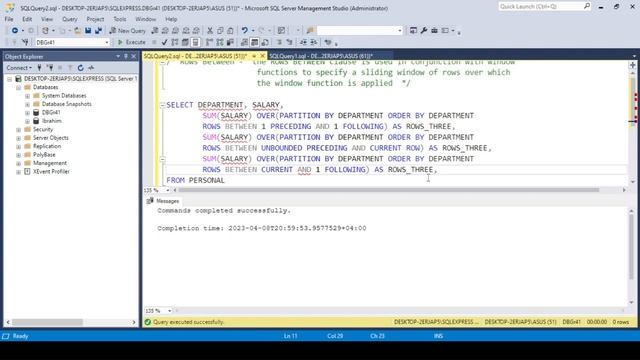
Task: Click the Object Explorer horizontal scrollbar
Action: point(47,322)
